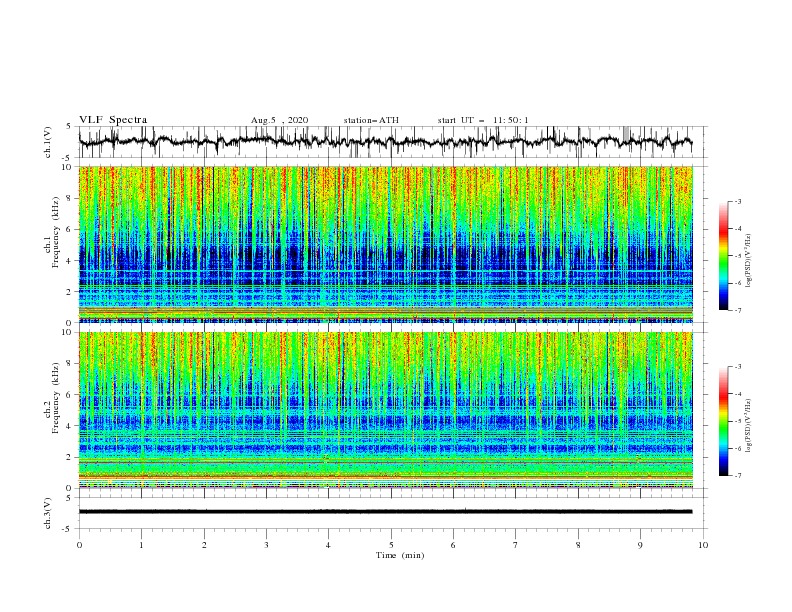Image resolution: width=792 pixels, height=612 pixels.
Task: Click the ch.2 spectrogram colorbar
Action: (x=723, y=421)
